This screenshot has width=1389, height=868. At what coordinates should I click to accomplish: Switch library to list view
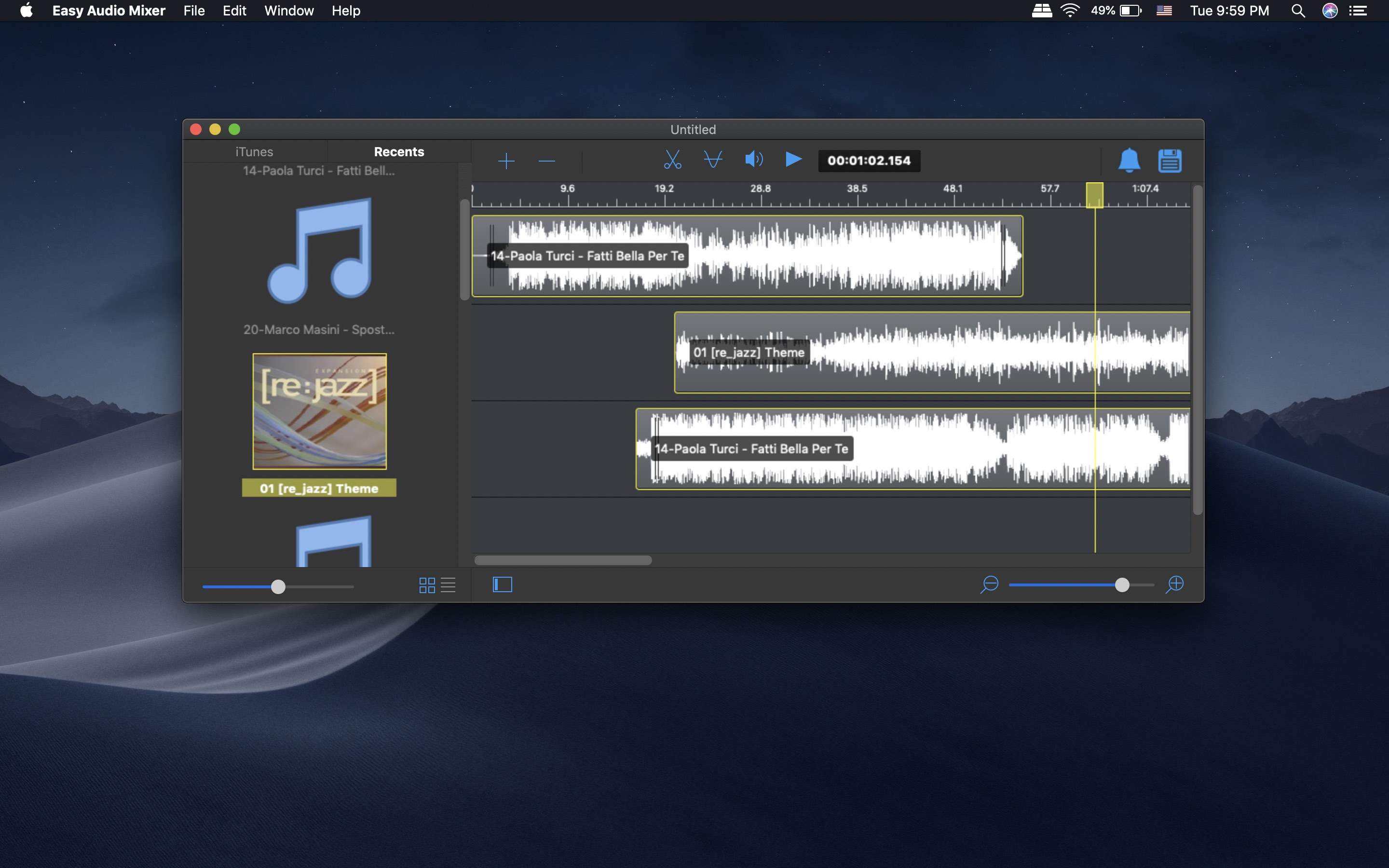448,585
